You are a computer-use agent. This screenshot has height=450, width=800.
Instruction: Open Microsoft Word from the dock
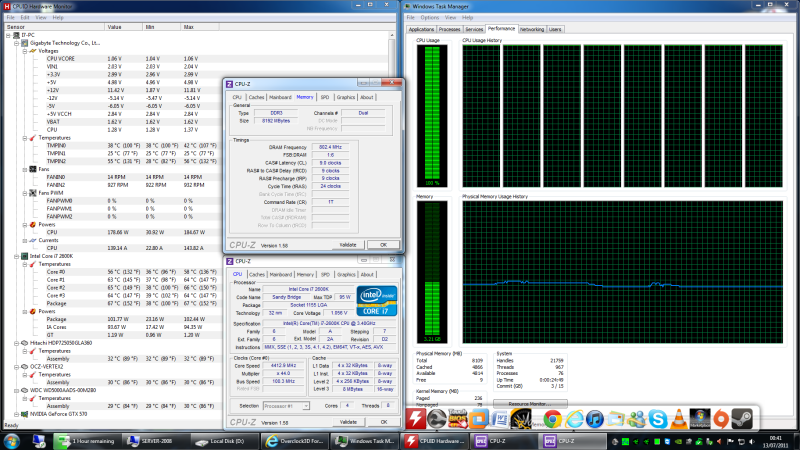[x=499, y=419]
